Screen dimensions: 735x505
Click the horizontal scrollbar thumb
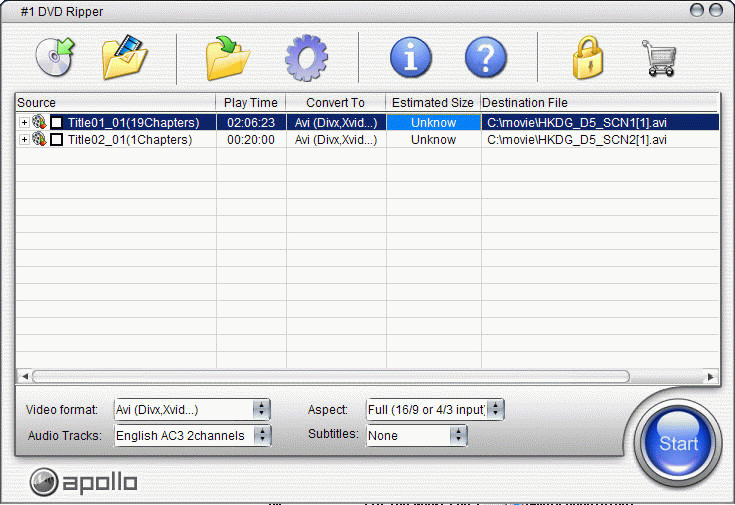point(331,377)
